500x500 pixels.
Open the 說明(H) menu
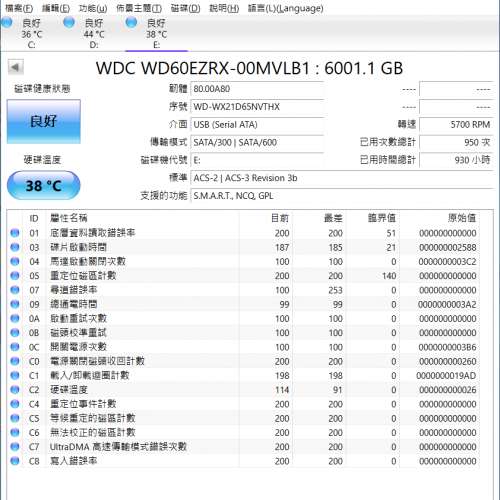point(224,8)
